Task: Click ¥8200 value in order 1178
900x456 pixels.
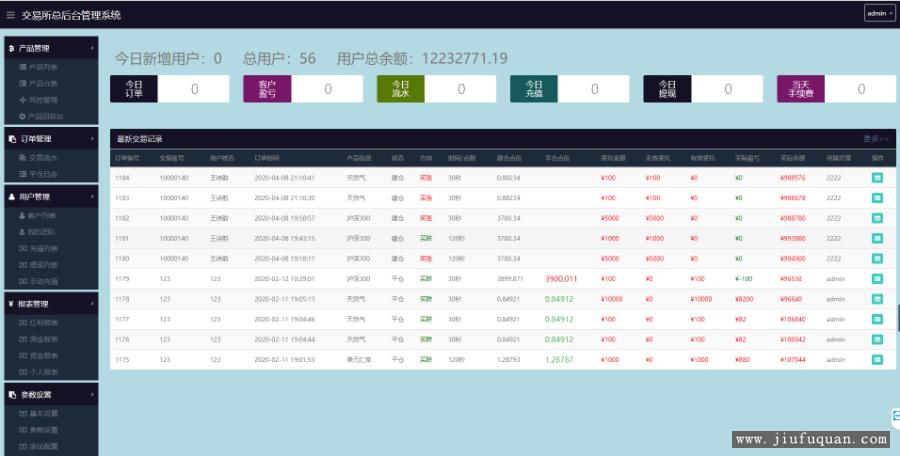Action: pos(744,299)
